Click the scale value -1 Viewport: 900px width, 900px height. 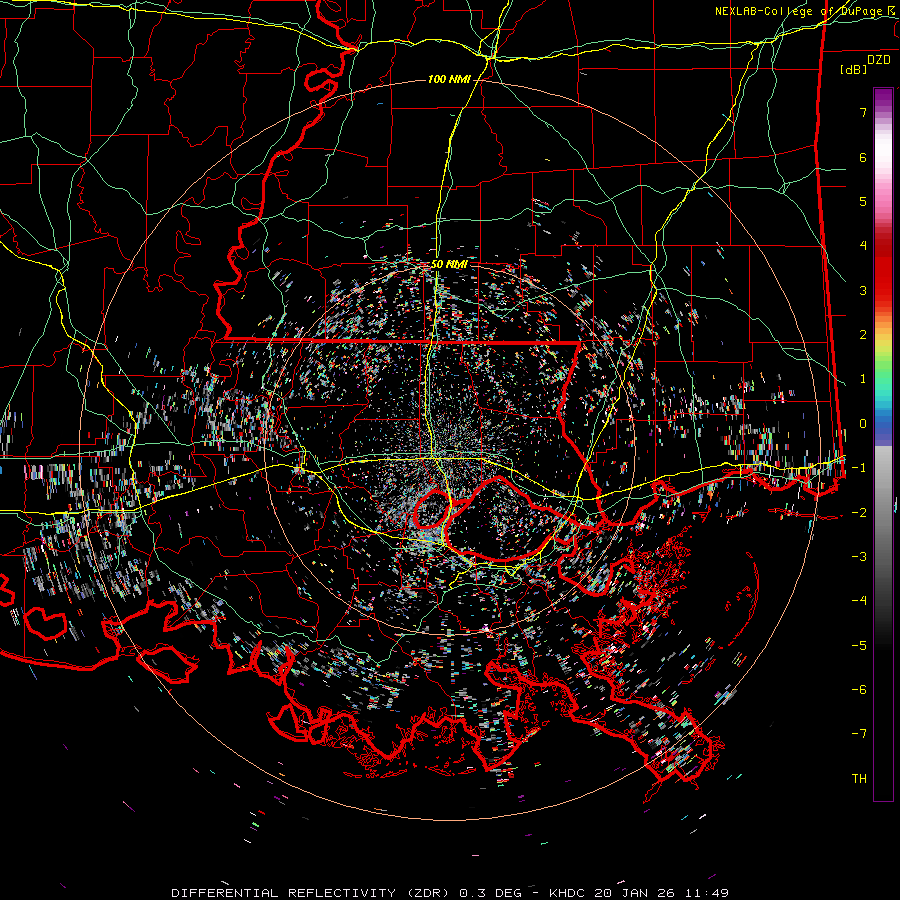(859, 468)
